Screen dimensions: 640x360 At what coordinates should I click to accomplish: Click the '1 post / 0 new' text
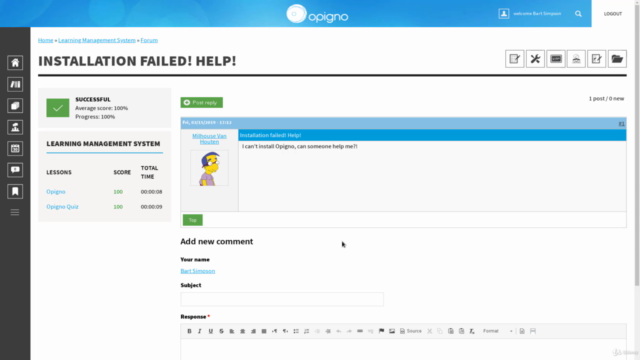coord(606,98)
